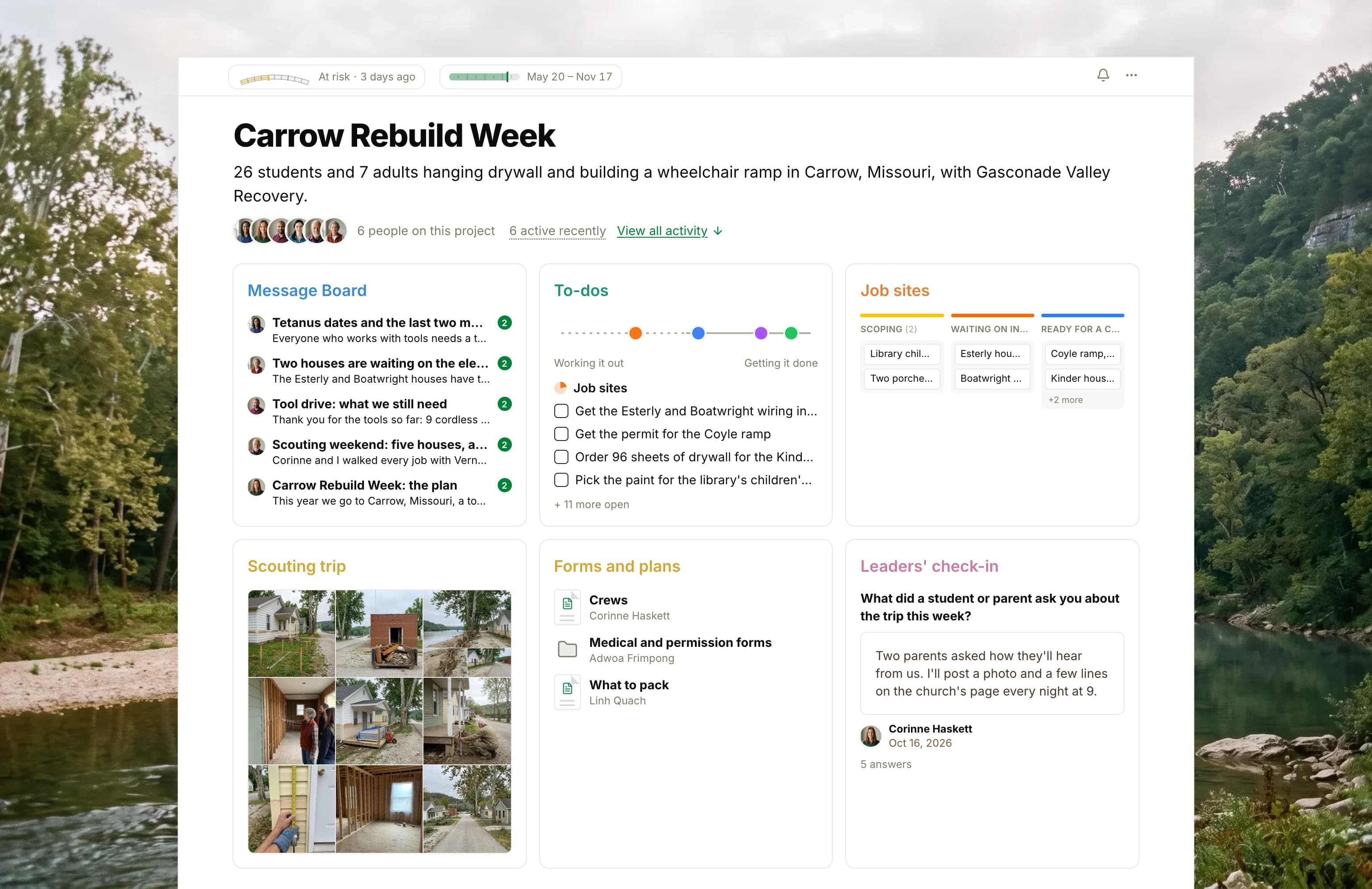Viewport: 1372px width, 889px height.
Task: Click the author avatar beside Carrow Rebuild Week: the plan
Action: [x=256, y=486]
